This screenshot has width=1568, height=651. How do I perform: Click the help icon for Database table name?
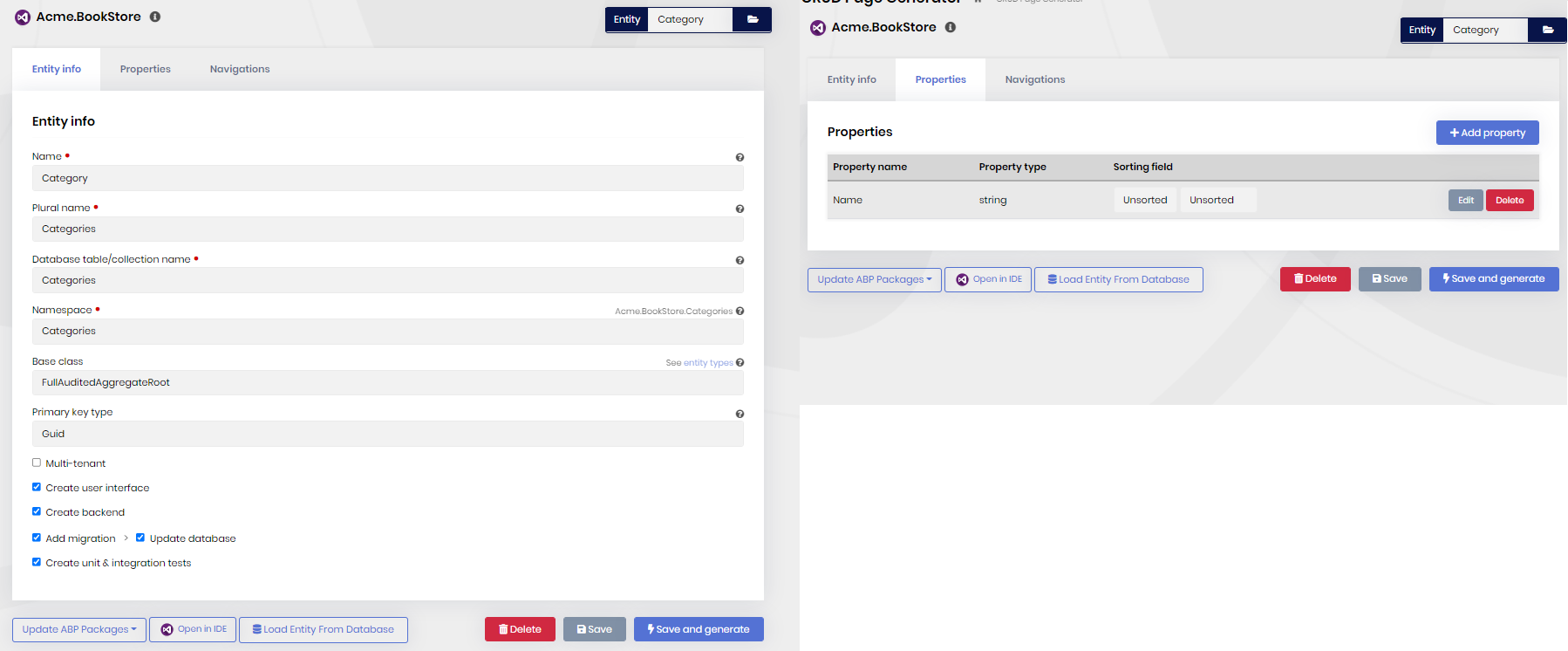click(x=740, y=261)
